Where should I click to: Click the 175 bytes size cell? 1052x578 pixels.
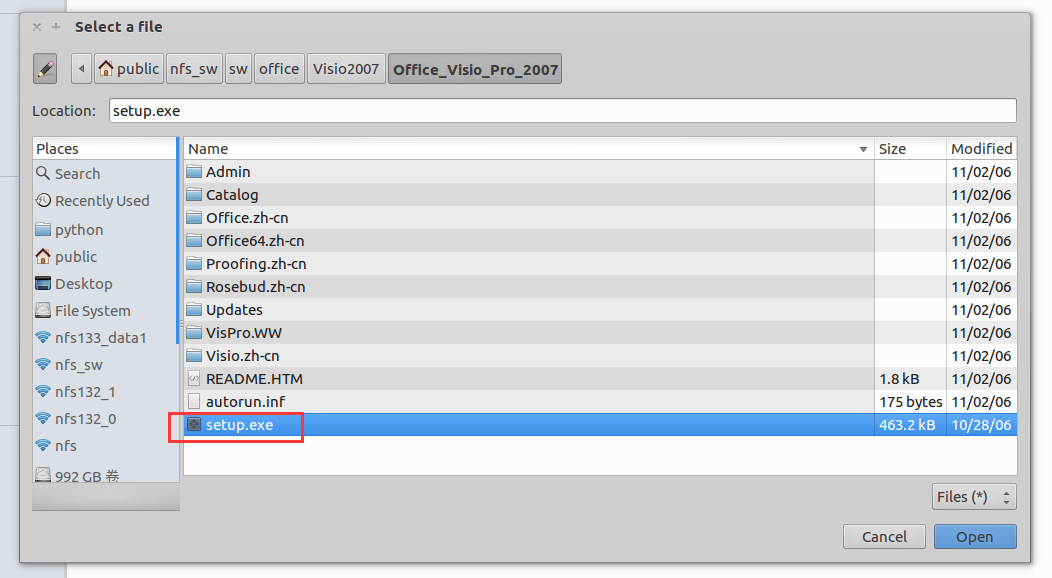910,402
